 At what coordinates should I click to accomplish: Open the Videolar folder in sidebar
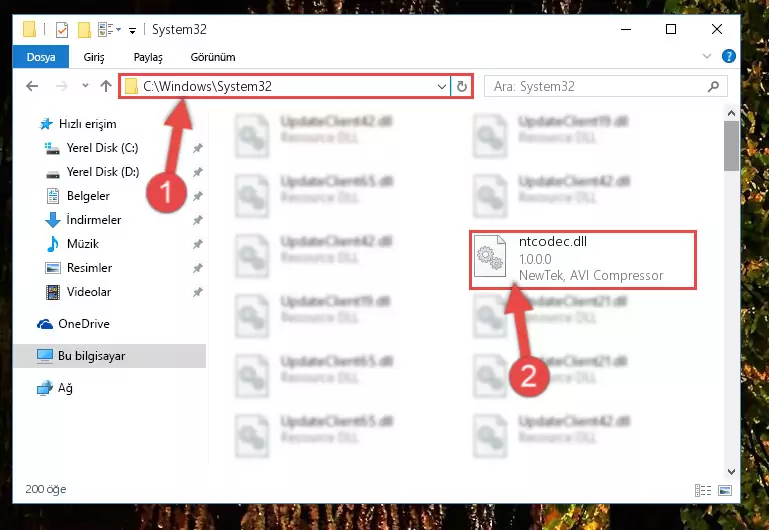tap(88, 292)
